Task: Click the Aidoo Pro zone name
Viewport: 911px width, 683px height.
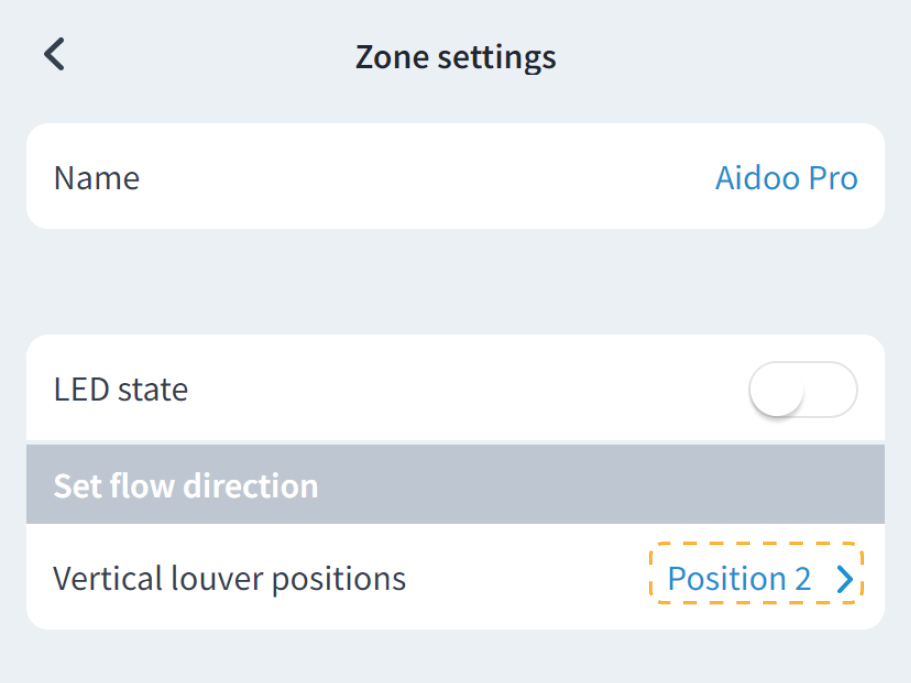Action: 786,178
